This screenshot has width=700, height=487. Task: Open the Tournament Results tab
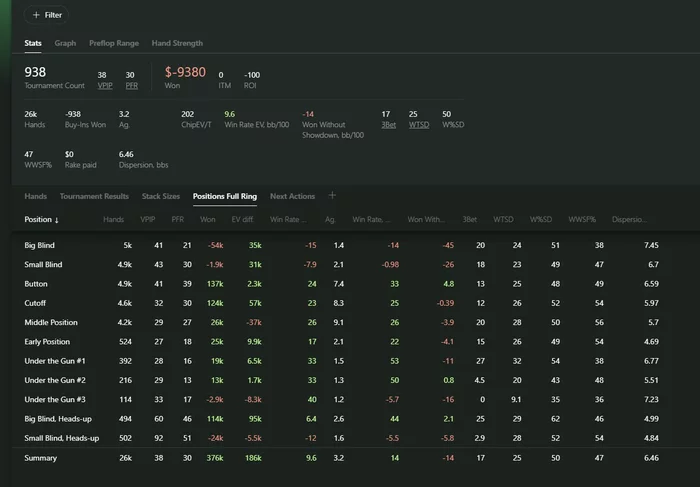click(x=94, y=196)
